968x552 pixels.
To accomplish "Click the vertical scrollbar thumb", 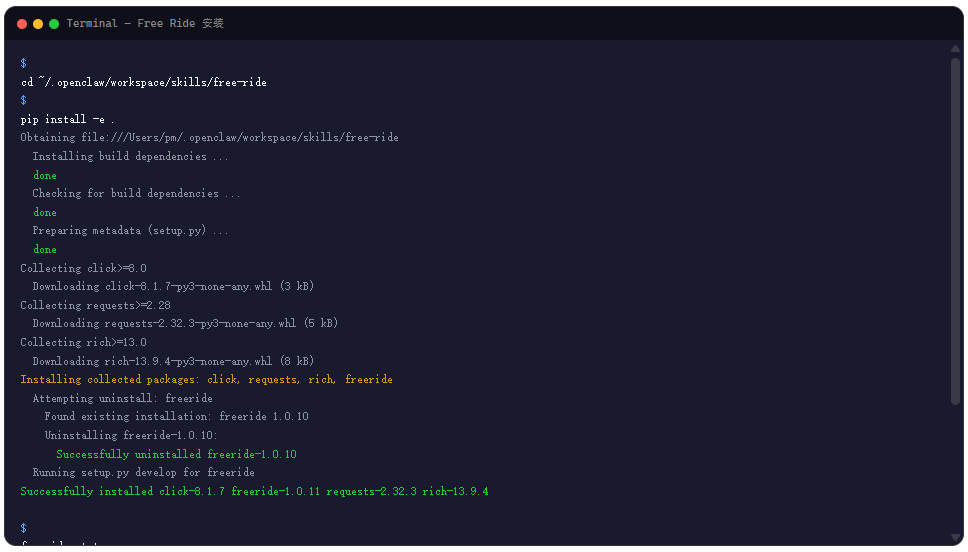I will pyautogui.click(x=956, y=231).
